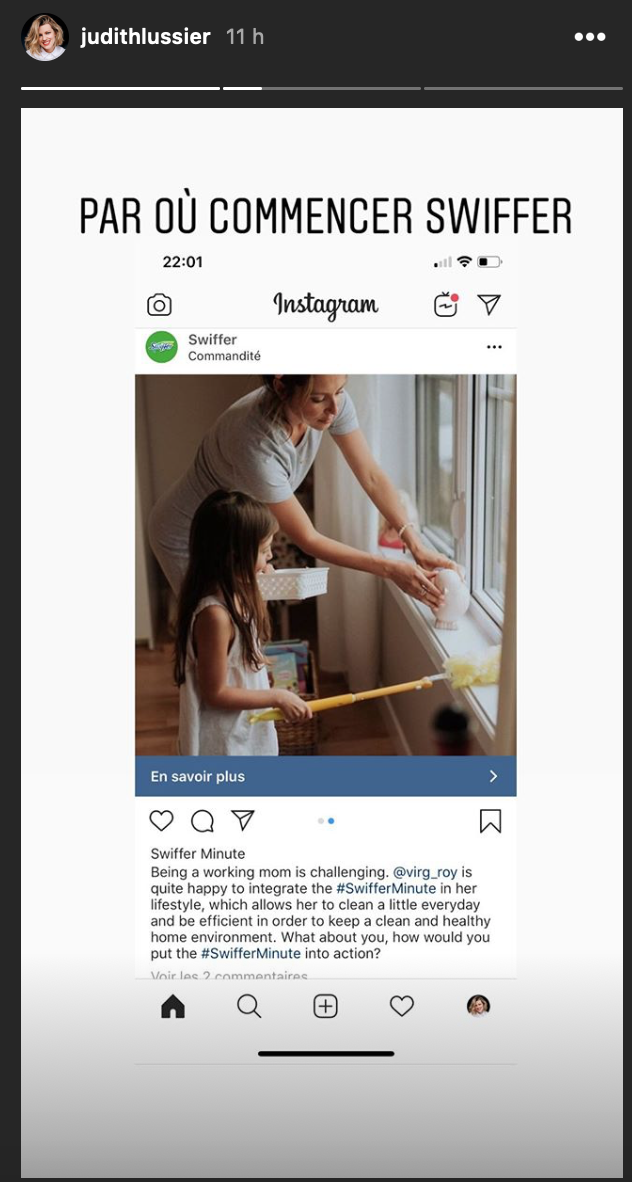Go to the Home tab icon
Screen dimensions: 632x1182
pos(173,1006)
